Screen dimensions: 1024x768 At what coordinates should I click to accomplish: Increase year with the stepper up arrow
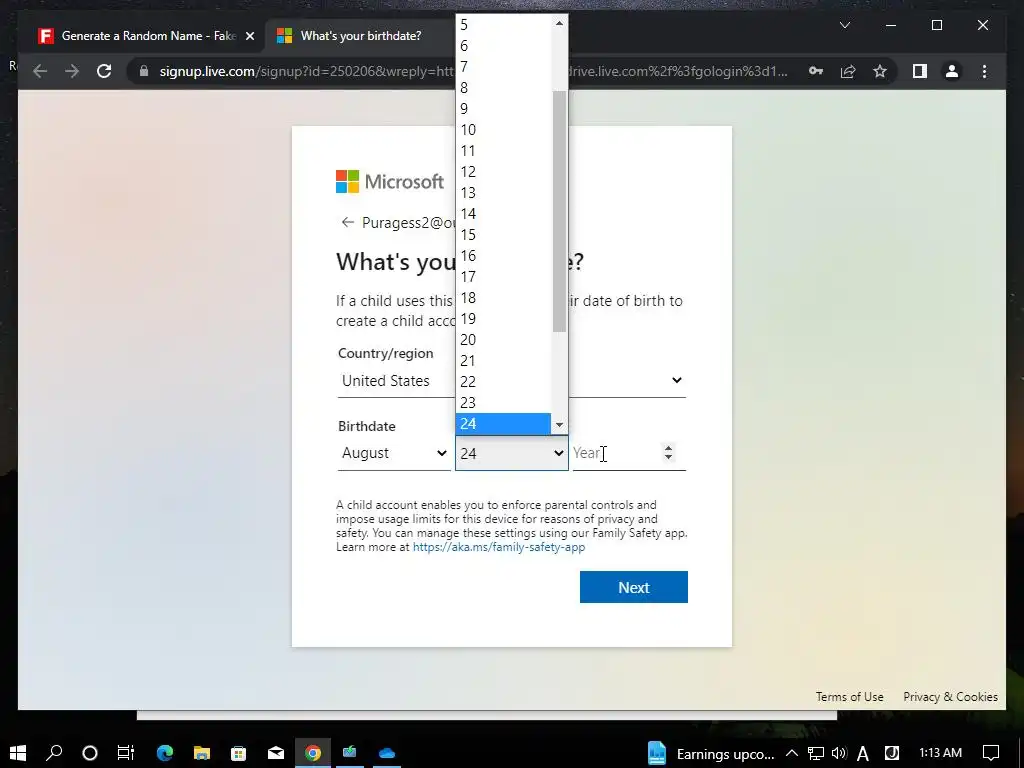coord(668,448)
